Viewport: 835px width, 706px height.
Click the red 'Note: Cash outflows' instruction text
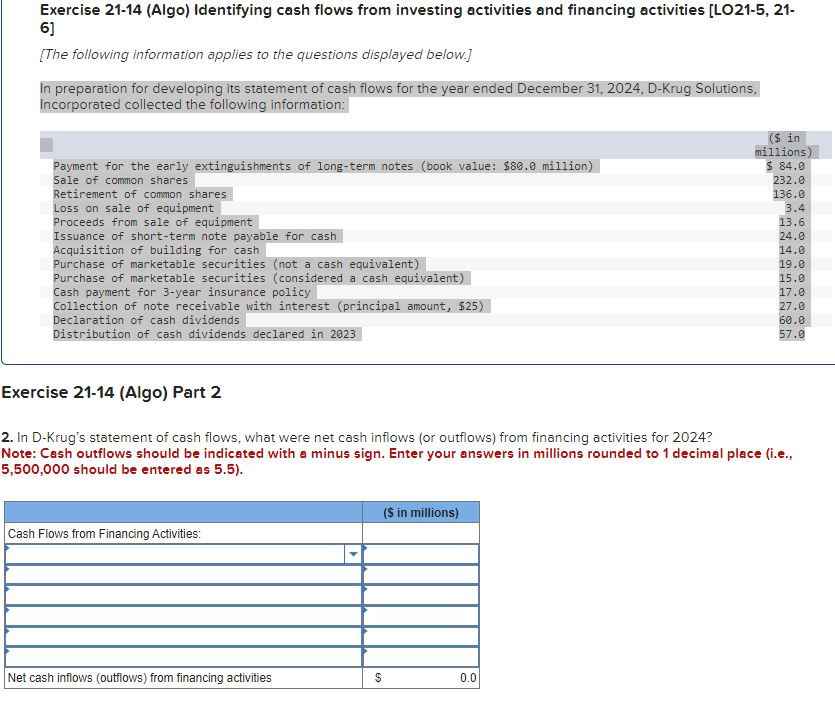click(397, 461)
